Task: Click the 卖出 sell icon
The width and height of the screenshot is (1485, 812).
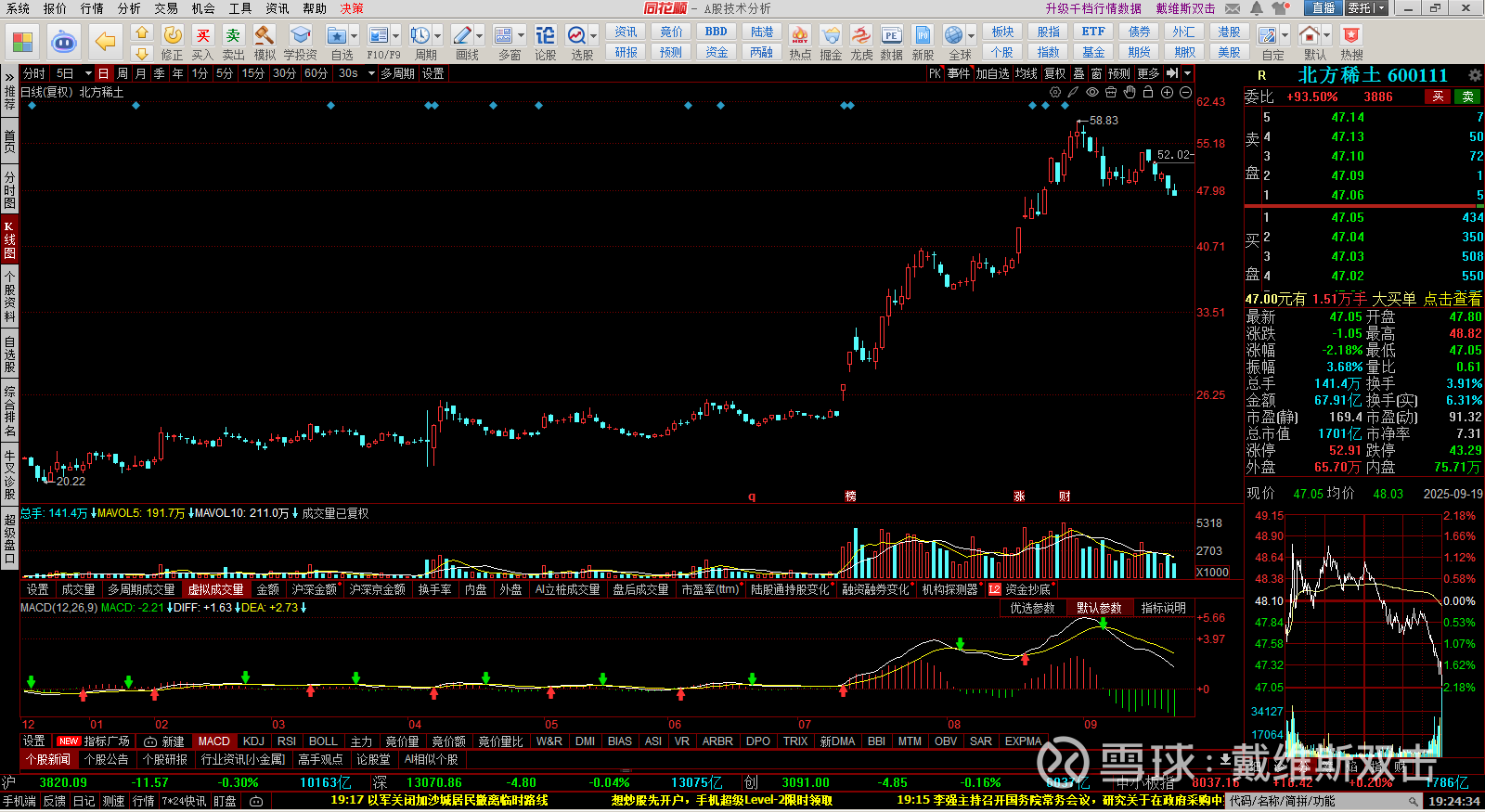Action: (234, 35)
